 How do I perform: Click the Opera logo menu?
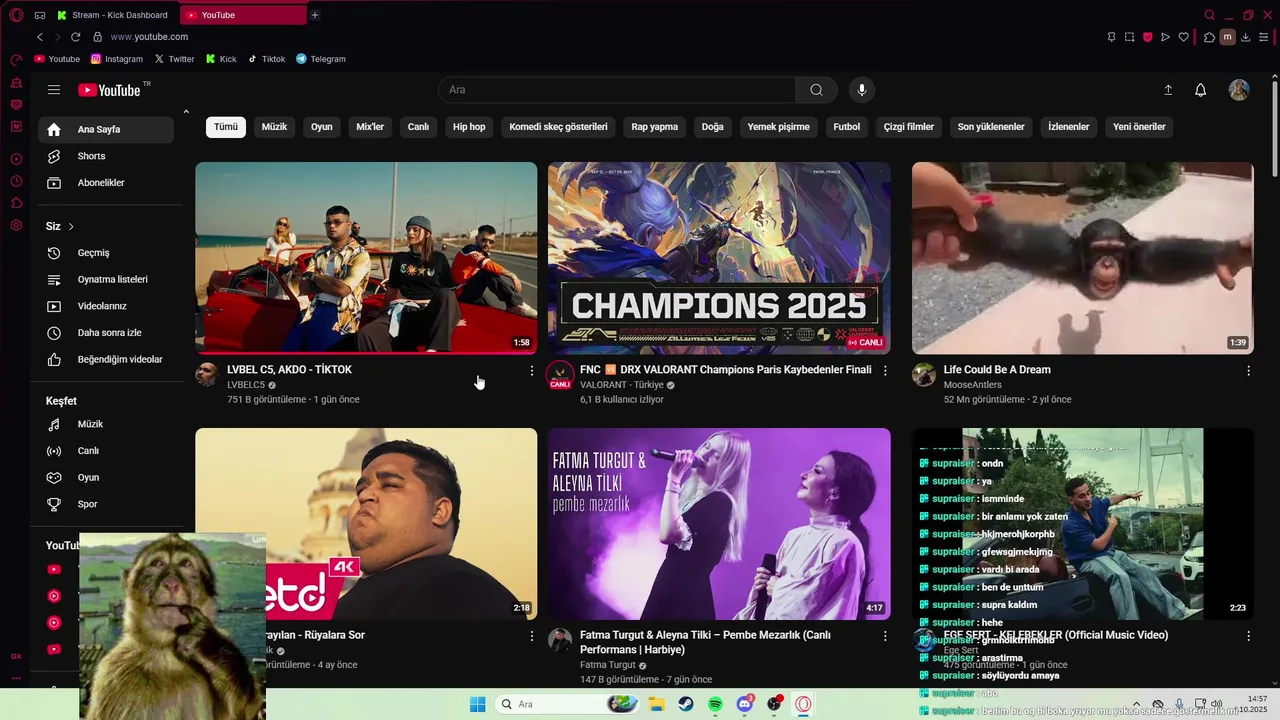(16, 15)
